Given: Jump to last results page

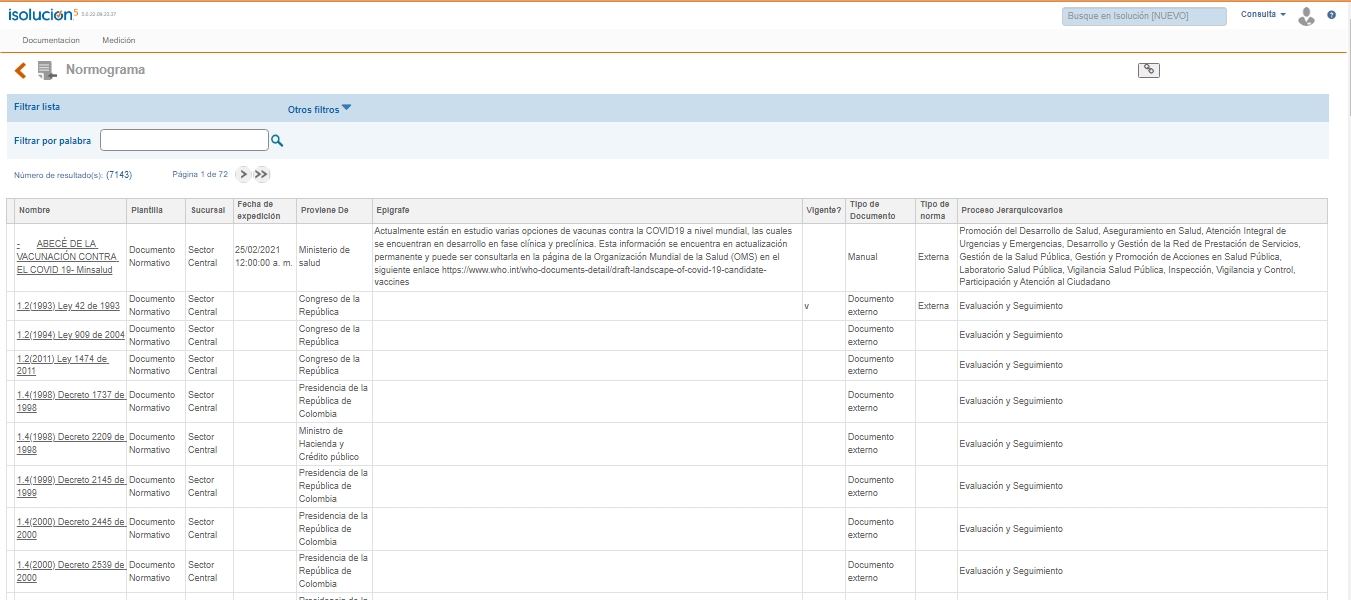Looking at the screenshot, I should (x=261, y=174).
